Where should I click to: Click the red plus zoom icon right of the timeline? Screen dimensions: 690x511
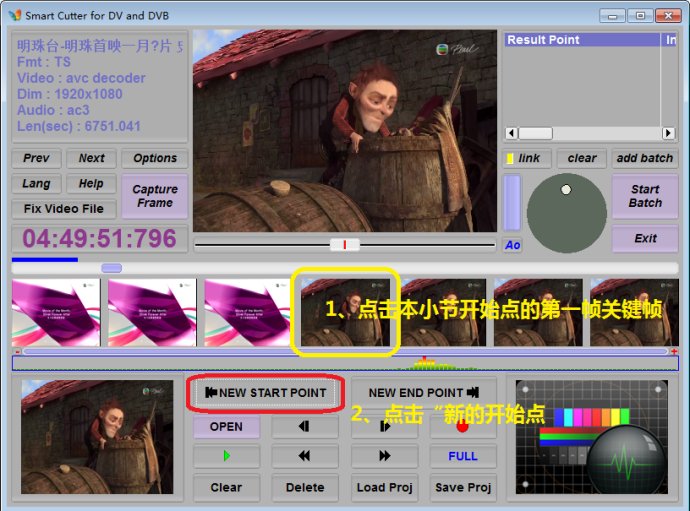674,351
